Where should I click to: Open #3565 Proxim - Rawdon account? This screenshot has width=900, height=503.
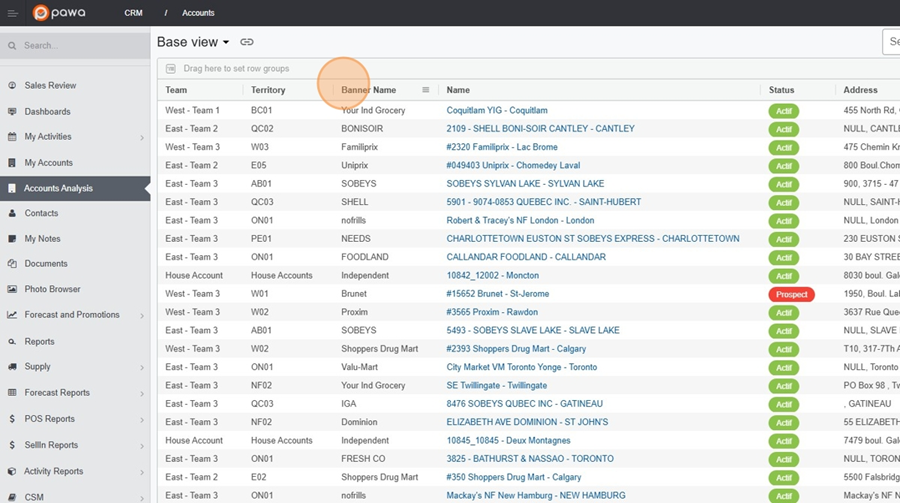pyautogui.click(x=492, y=312)
